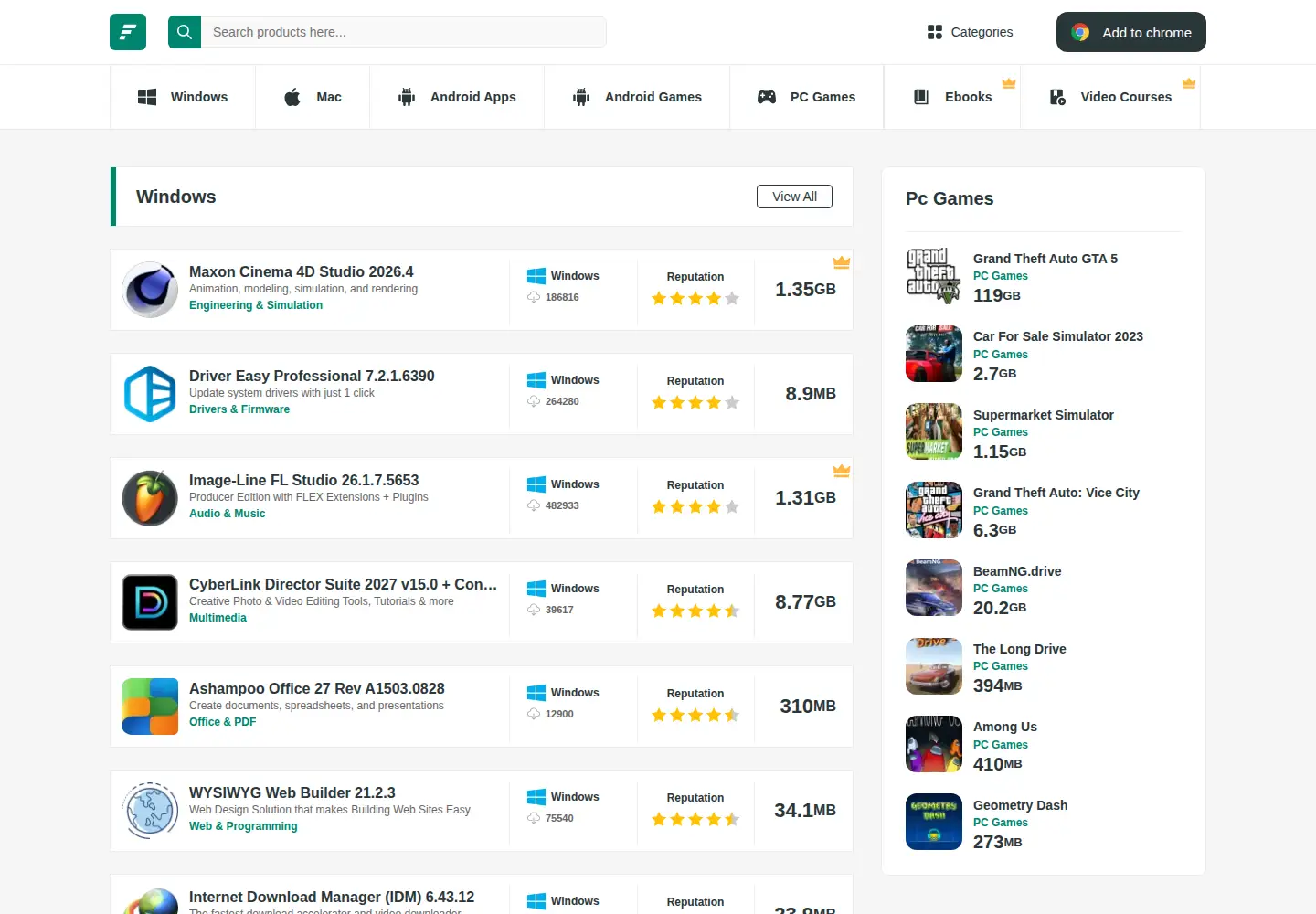Click the Driver Easy hexagon icon

[x=150, y=394]
